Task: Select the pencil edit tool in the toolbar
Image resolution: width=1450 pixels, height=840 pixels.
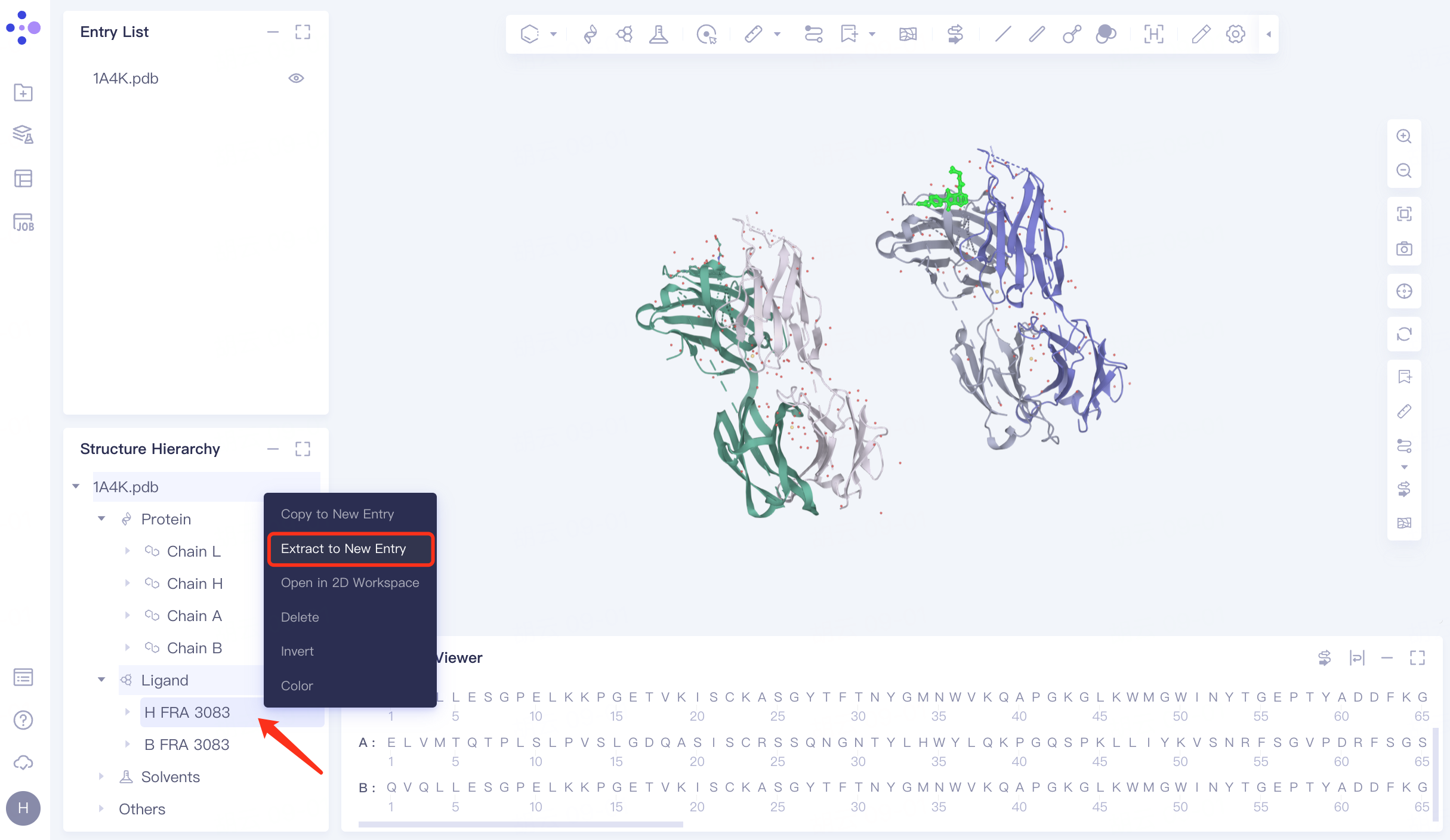Action: coord(1201,34)
